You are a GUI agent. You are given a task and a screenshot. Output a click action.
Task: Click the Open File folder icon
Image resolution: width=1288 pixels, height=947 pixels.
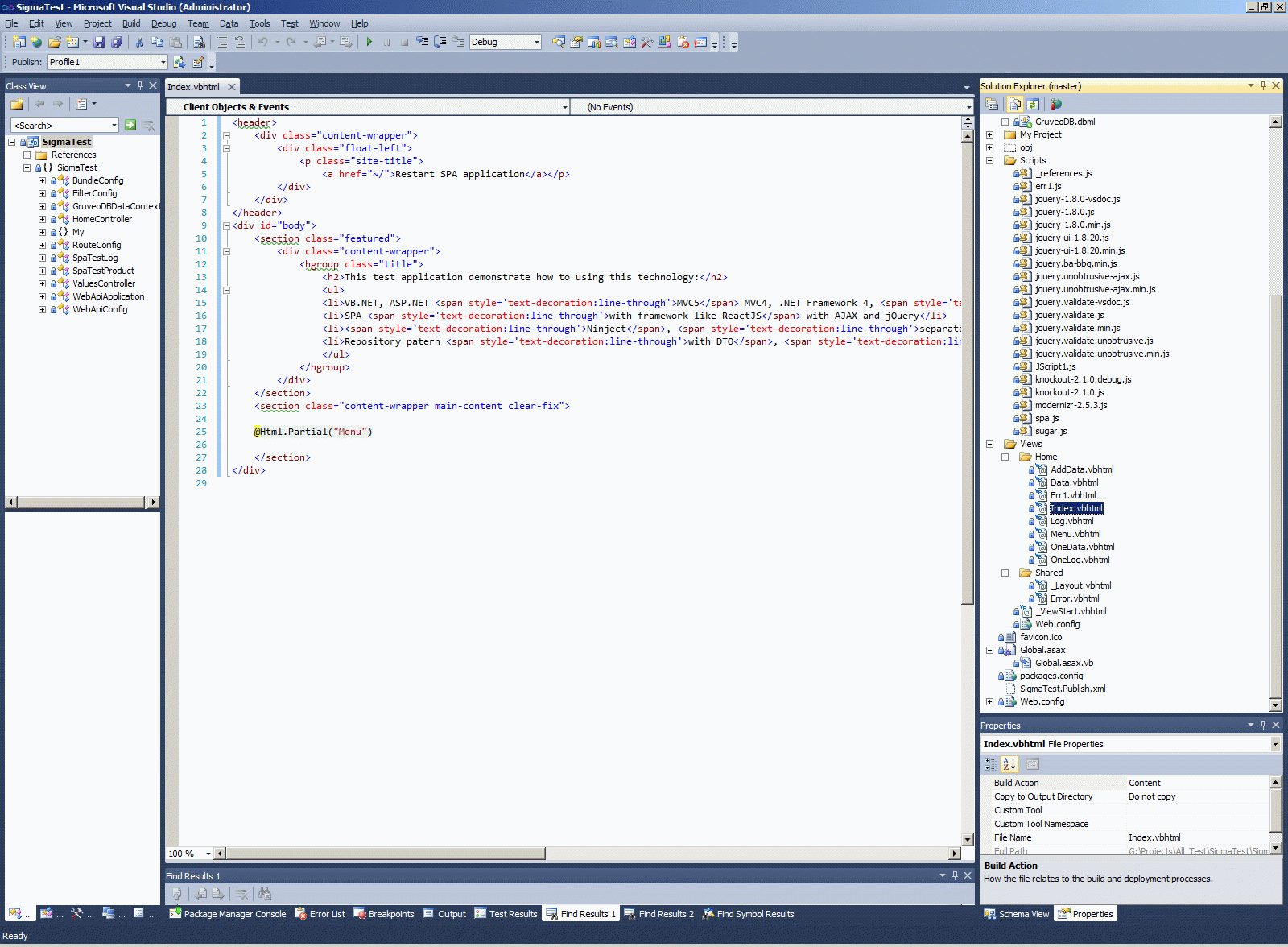54,42
